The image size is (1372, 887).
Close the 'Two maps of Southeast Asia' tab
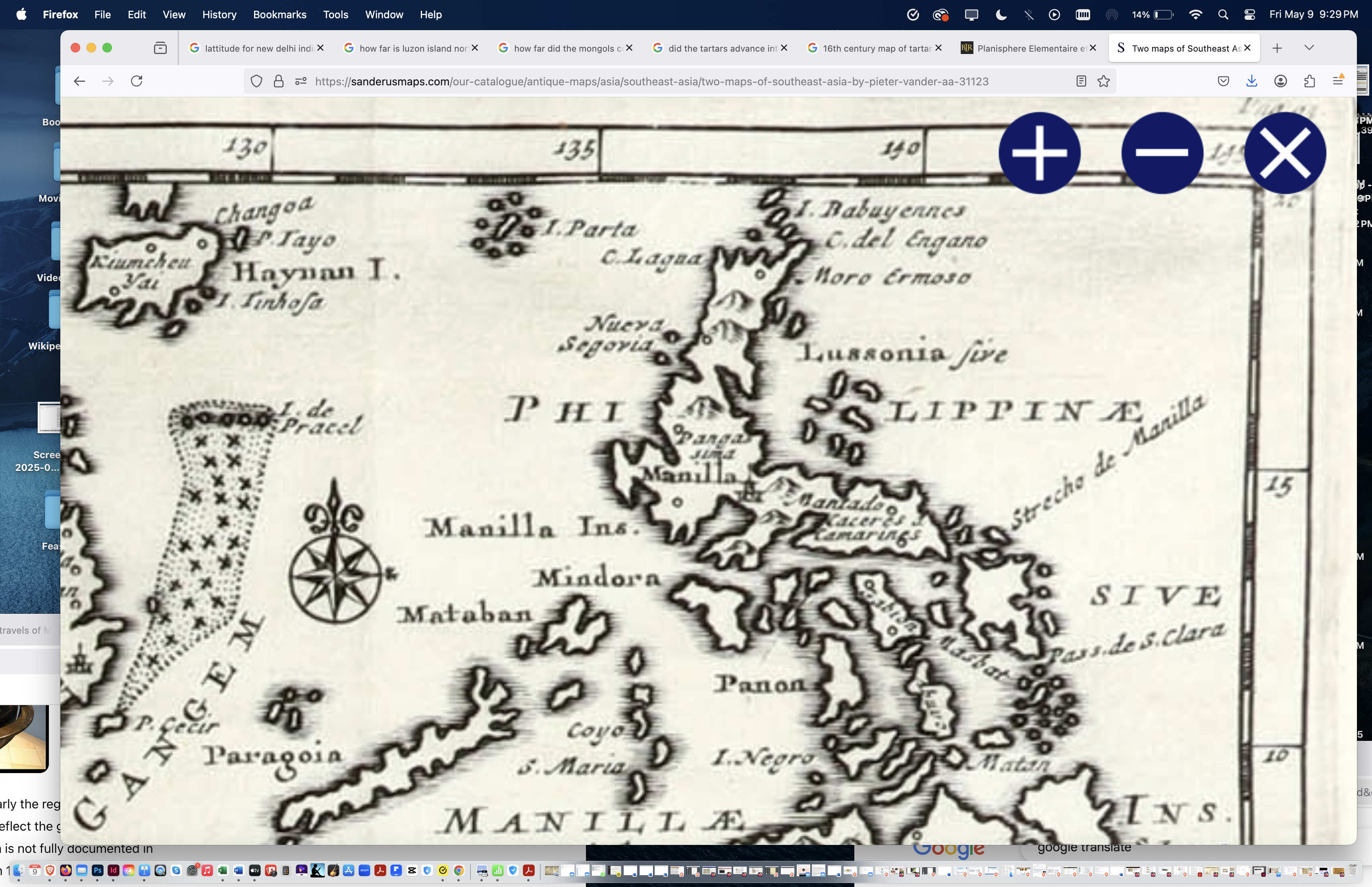(x=1247, y=48)
